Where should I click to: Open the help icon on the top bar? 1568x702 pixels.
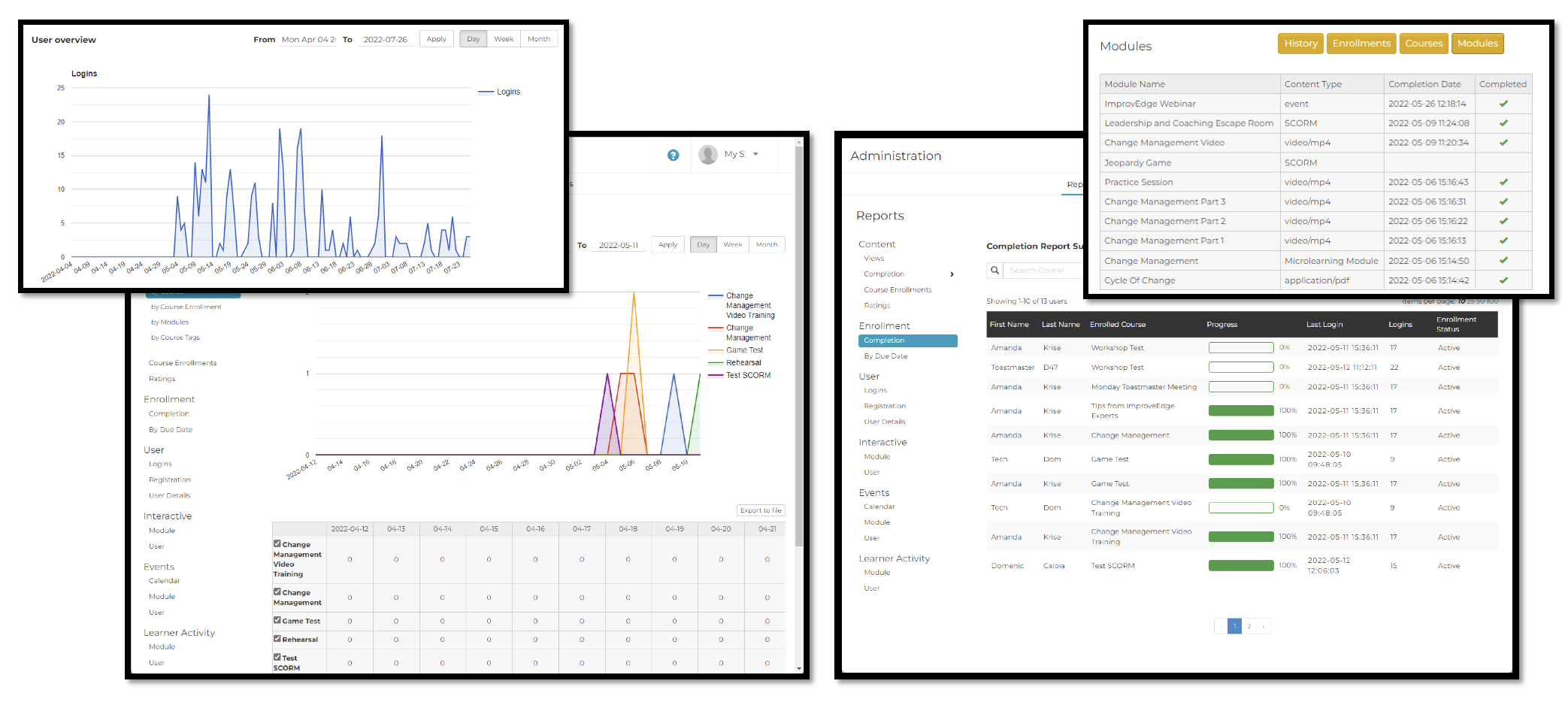pyautogui.click(x=673, y=154)
